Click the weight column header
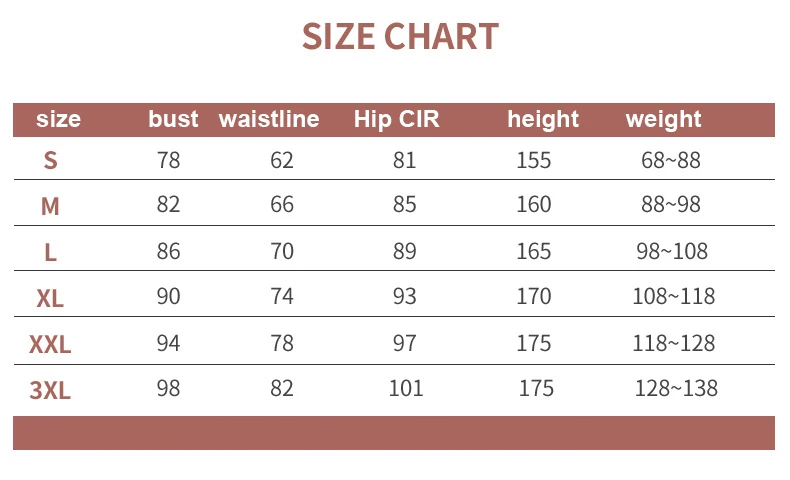The width and height of the screenshot is (790, 480). coord(664,120)
